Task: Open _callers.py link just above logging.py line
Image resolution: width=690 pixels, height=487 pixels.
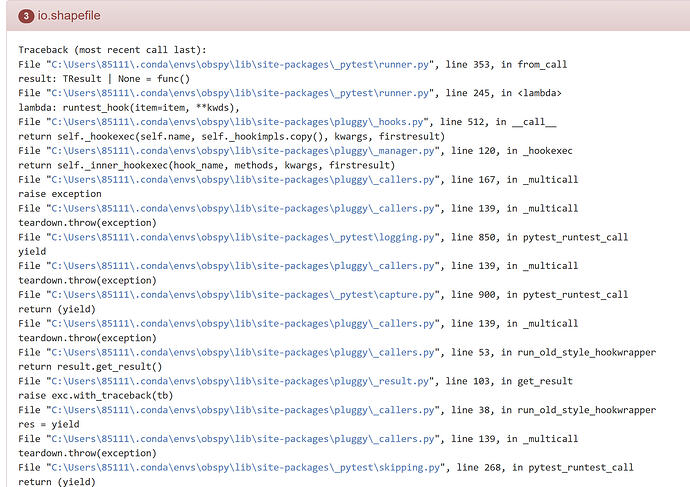Action: coord(240,209)
